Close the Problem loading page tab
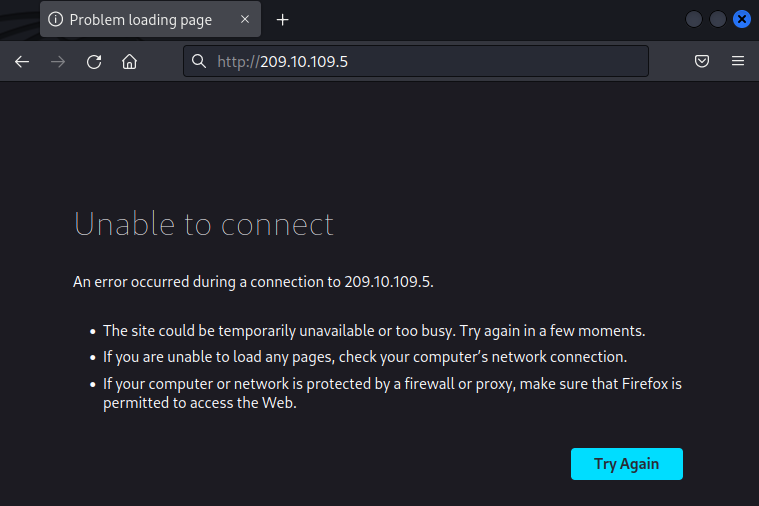 (x=243, y=20)
